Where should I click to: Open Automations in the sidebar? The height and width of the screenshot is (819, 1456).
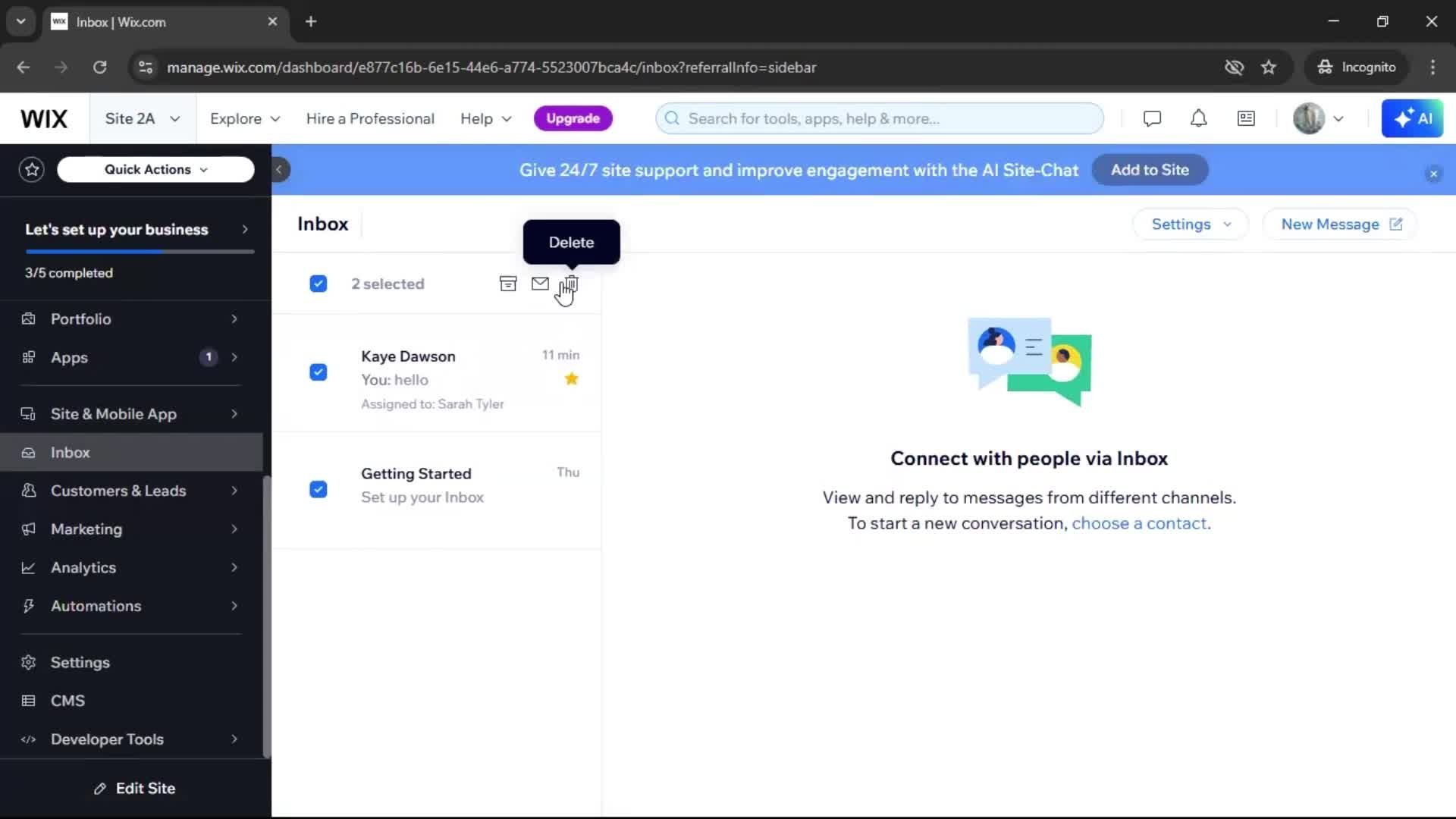tap(131, 606)
